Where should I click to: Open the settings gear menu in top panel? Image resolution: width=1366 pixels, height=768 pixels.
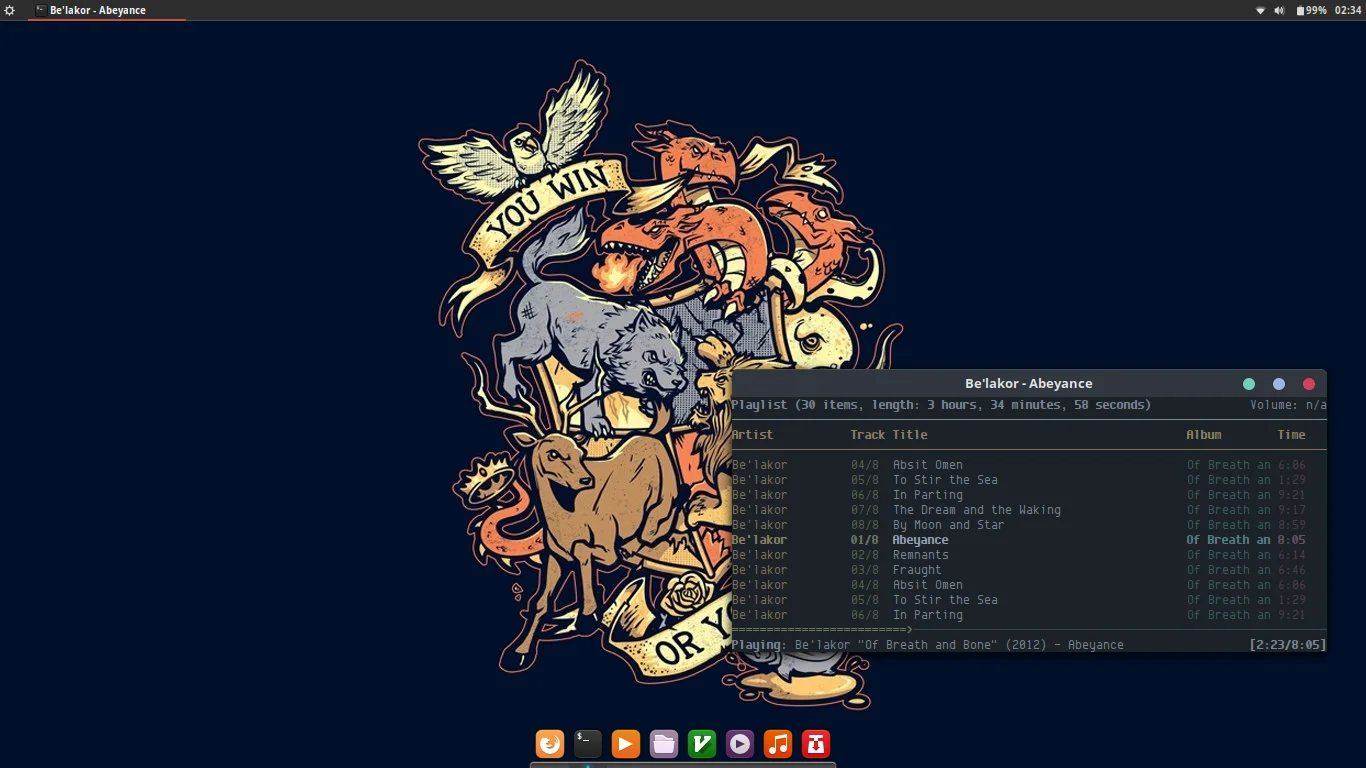10,10
